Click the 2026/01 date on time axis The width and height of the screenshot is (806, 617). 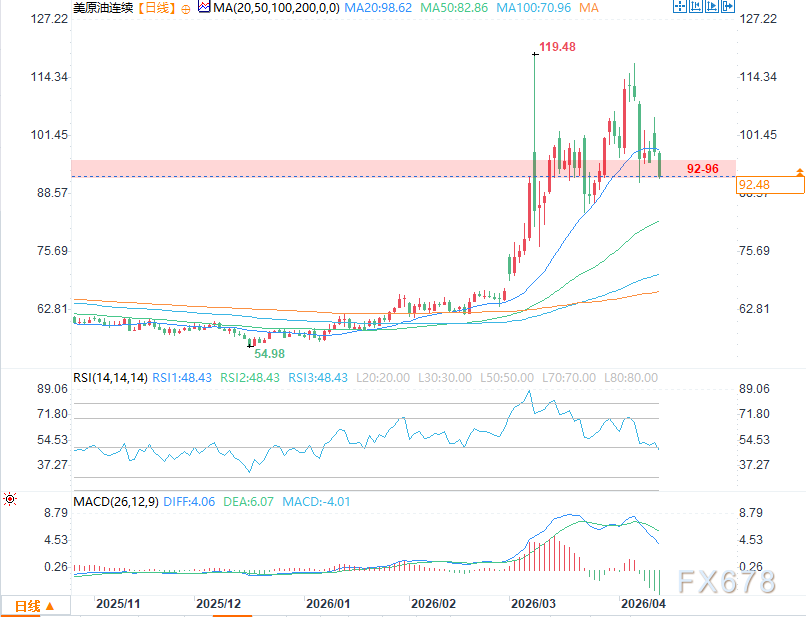pos(328,604)
